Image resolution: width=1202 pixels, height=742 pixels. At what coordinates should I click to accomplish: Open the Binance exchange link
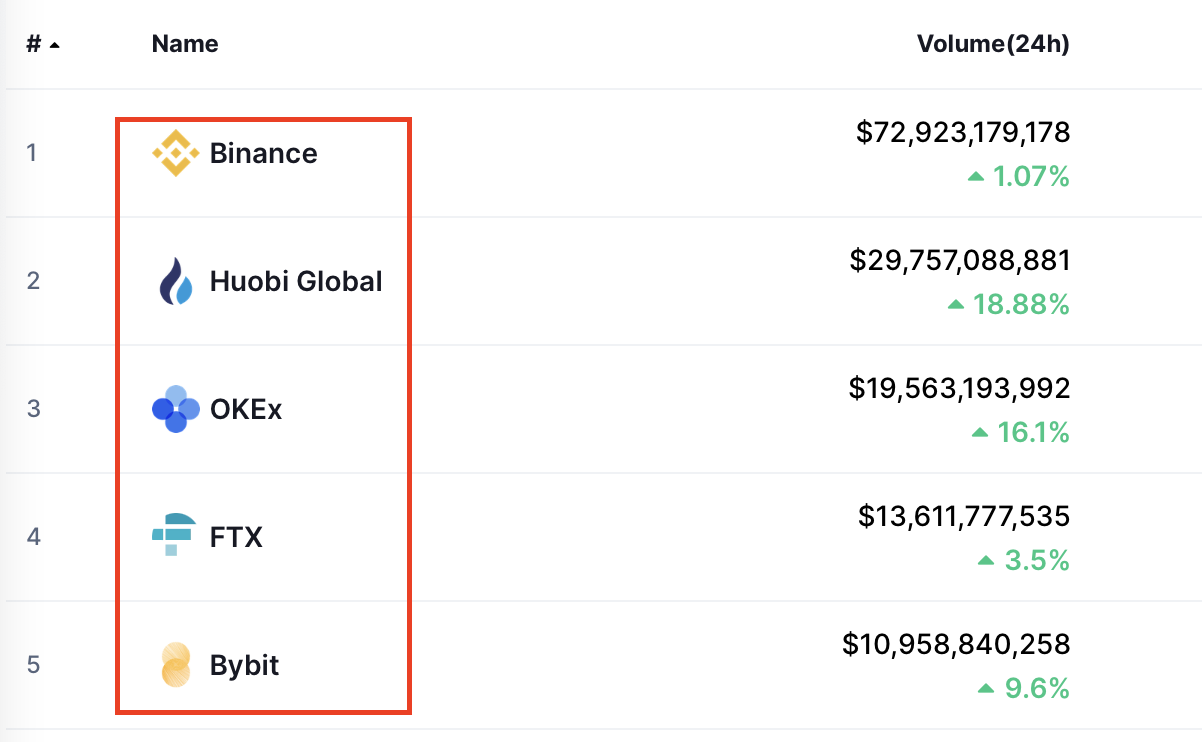click(264, 153)
